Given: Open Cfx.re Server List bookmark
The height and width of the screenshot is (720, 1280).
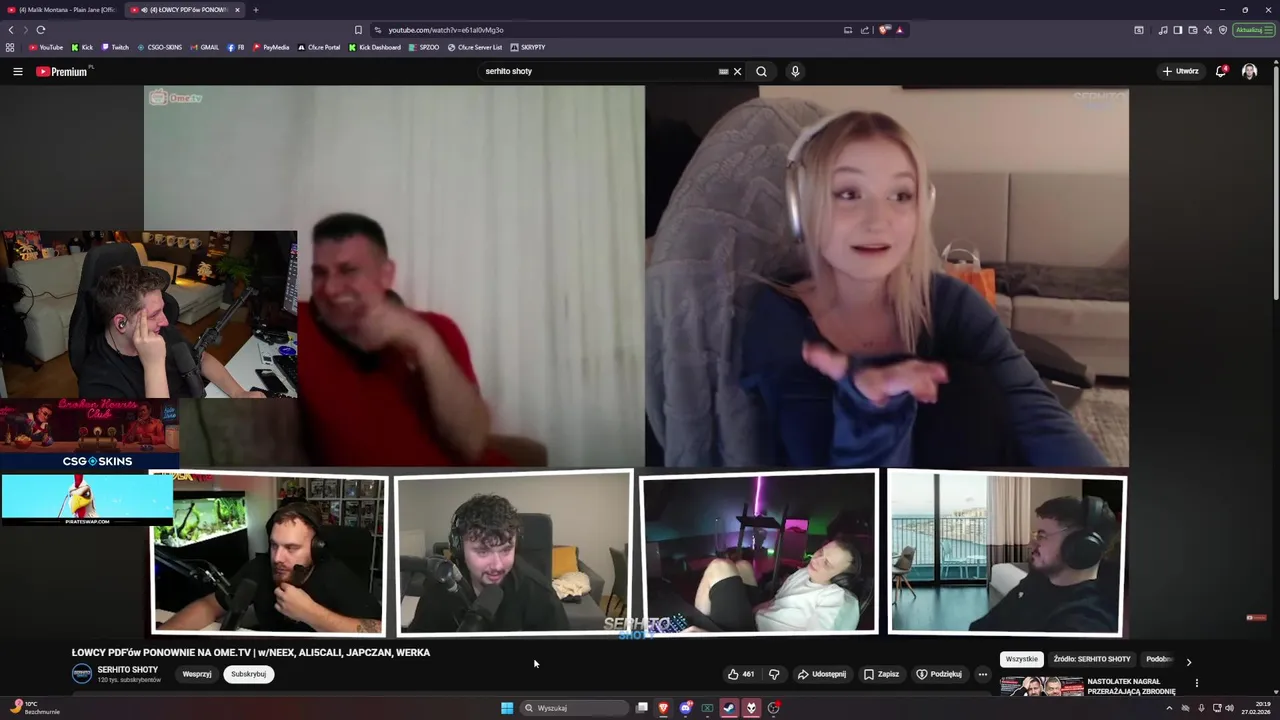Looking at the screenshot, I should point(475,47).
